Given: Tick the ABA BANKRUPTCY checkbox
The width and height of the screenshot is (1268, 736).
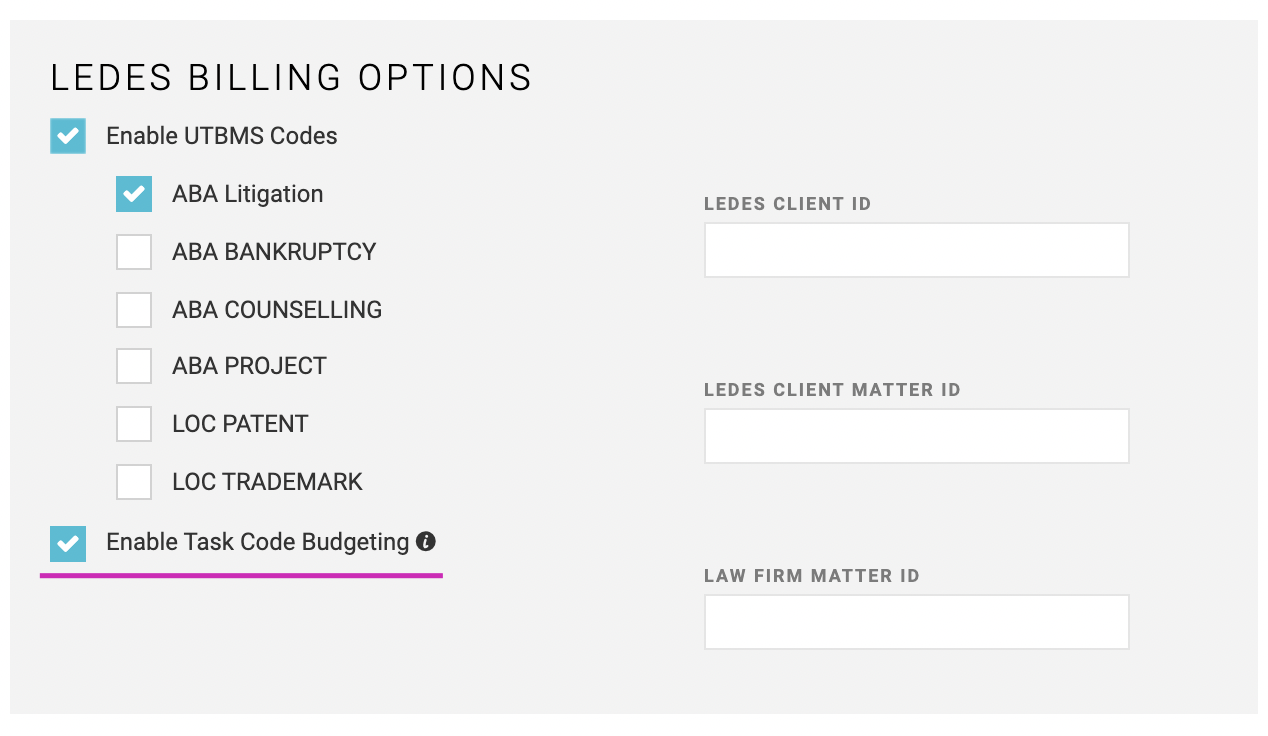Looking at the screenshot, I should (134, 252).
